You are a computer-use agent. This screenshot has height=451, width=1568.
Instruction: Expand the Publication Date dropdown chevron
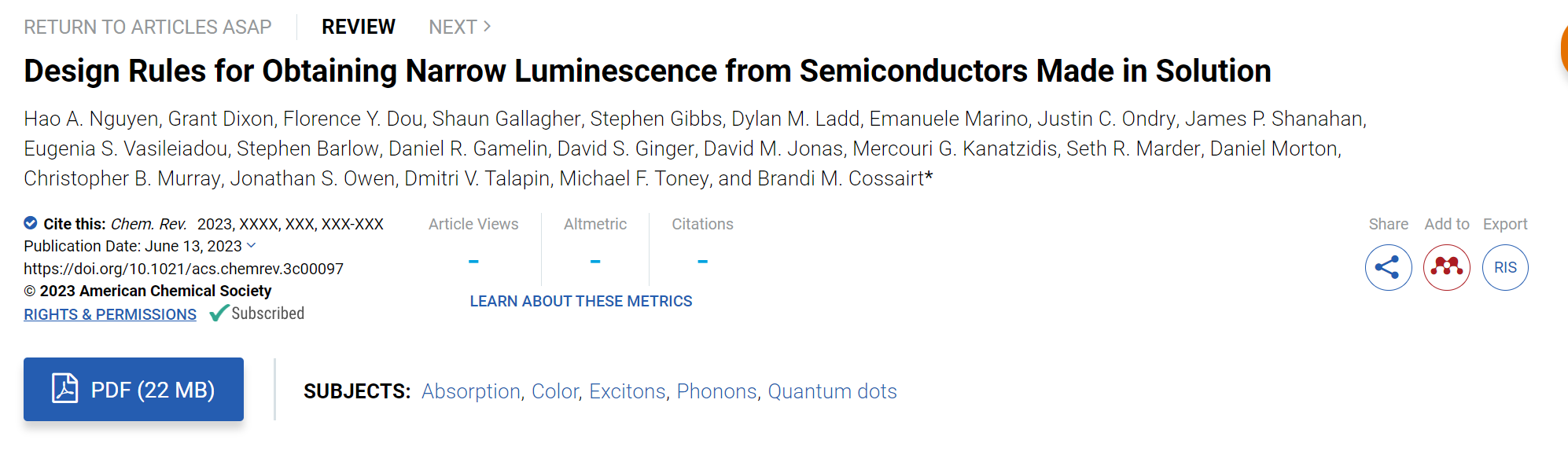[251, 246]
